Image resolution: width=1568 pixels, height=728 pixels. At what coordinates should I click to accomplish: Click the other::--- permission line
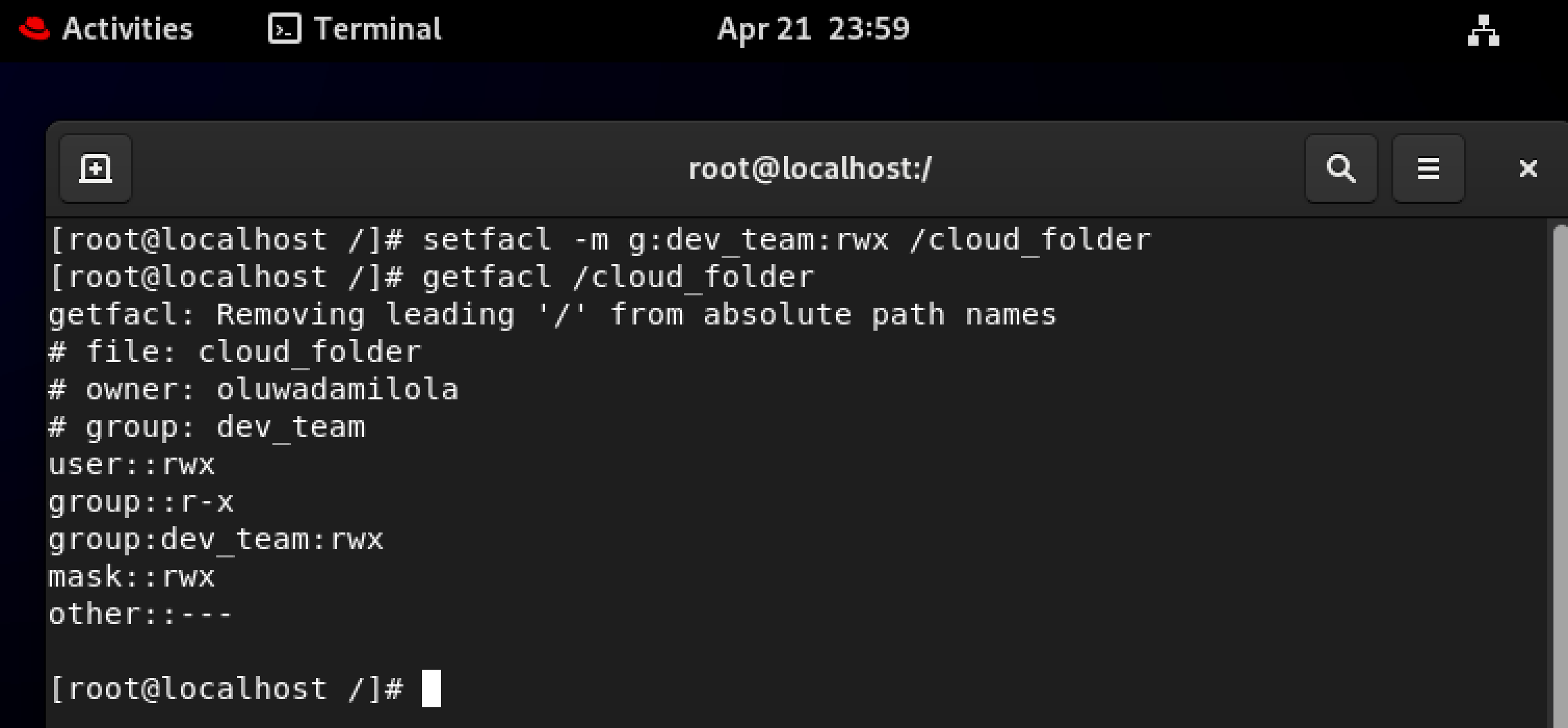(140, 614)
